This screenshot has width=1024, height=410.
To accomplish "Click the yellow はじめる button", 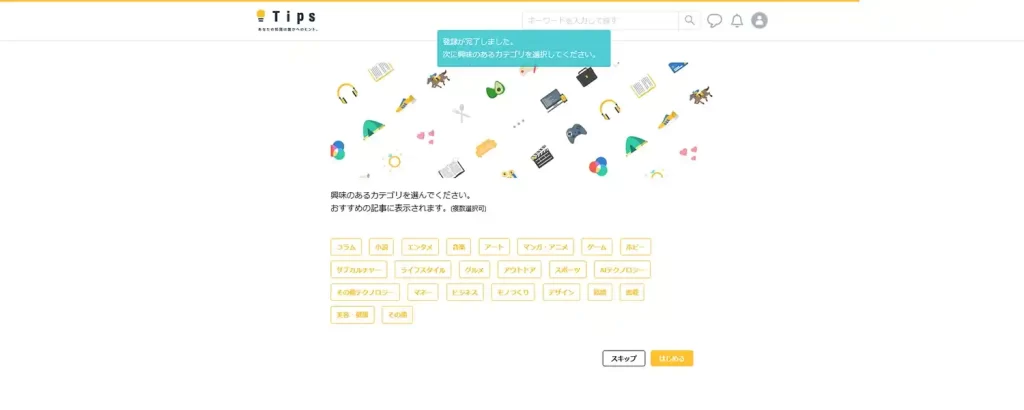I will [x=672, y=358].
